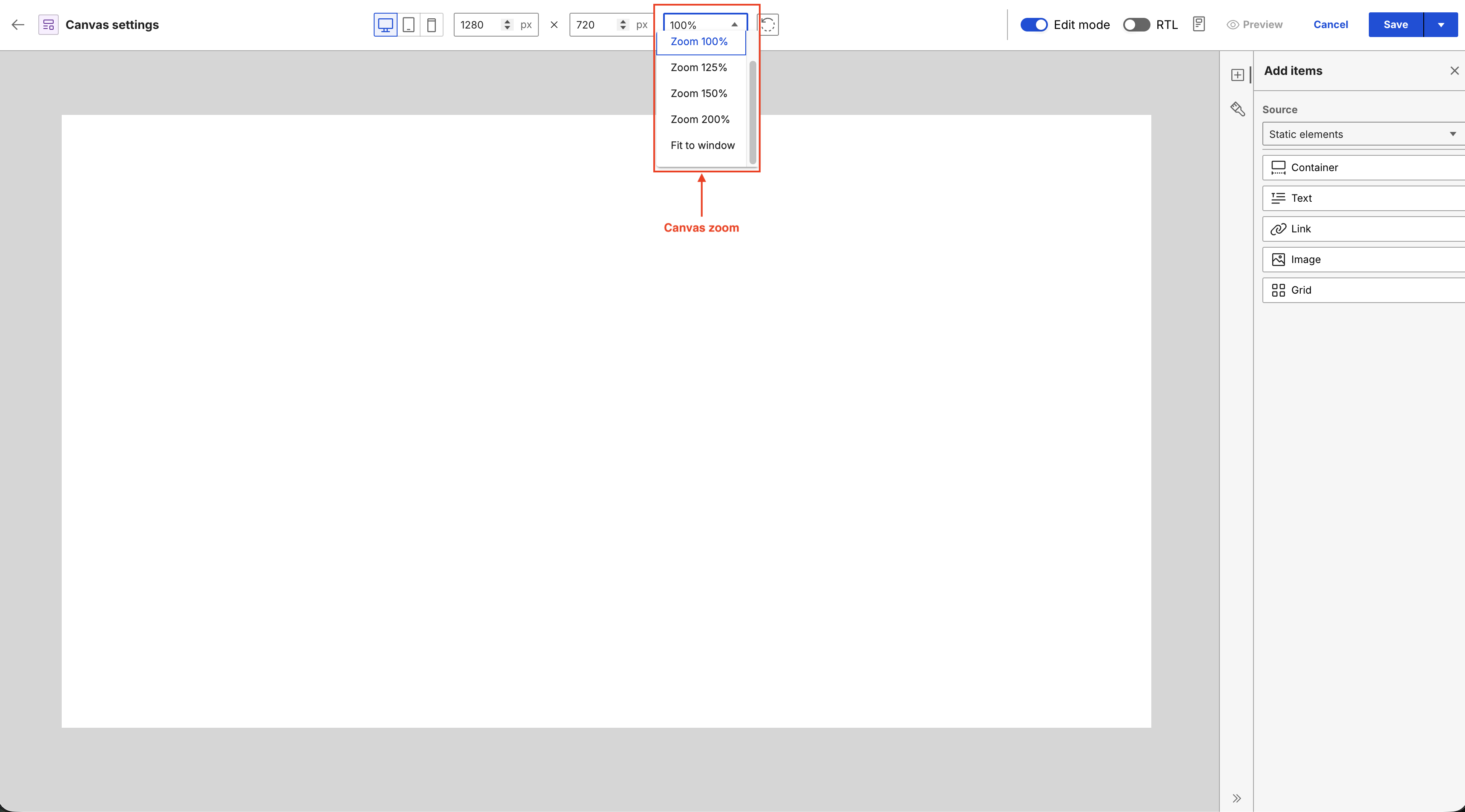Open the style paint bucket panel
The image size is (1465, 812).
(1238, 109)
